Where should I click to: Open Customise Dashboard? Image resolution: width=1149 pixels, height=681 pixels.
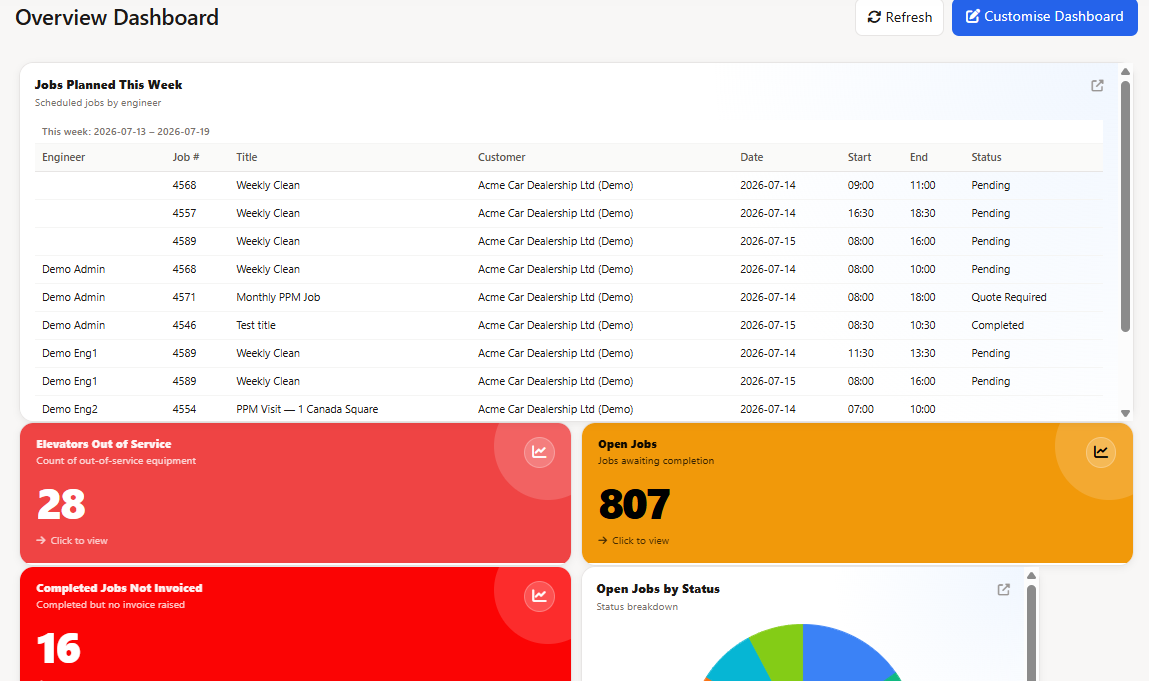[x=1044, y=17]
